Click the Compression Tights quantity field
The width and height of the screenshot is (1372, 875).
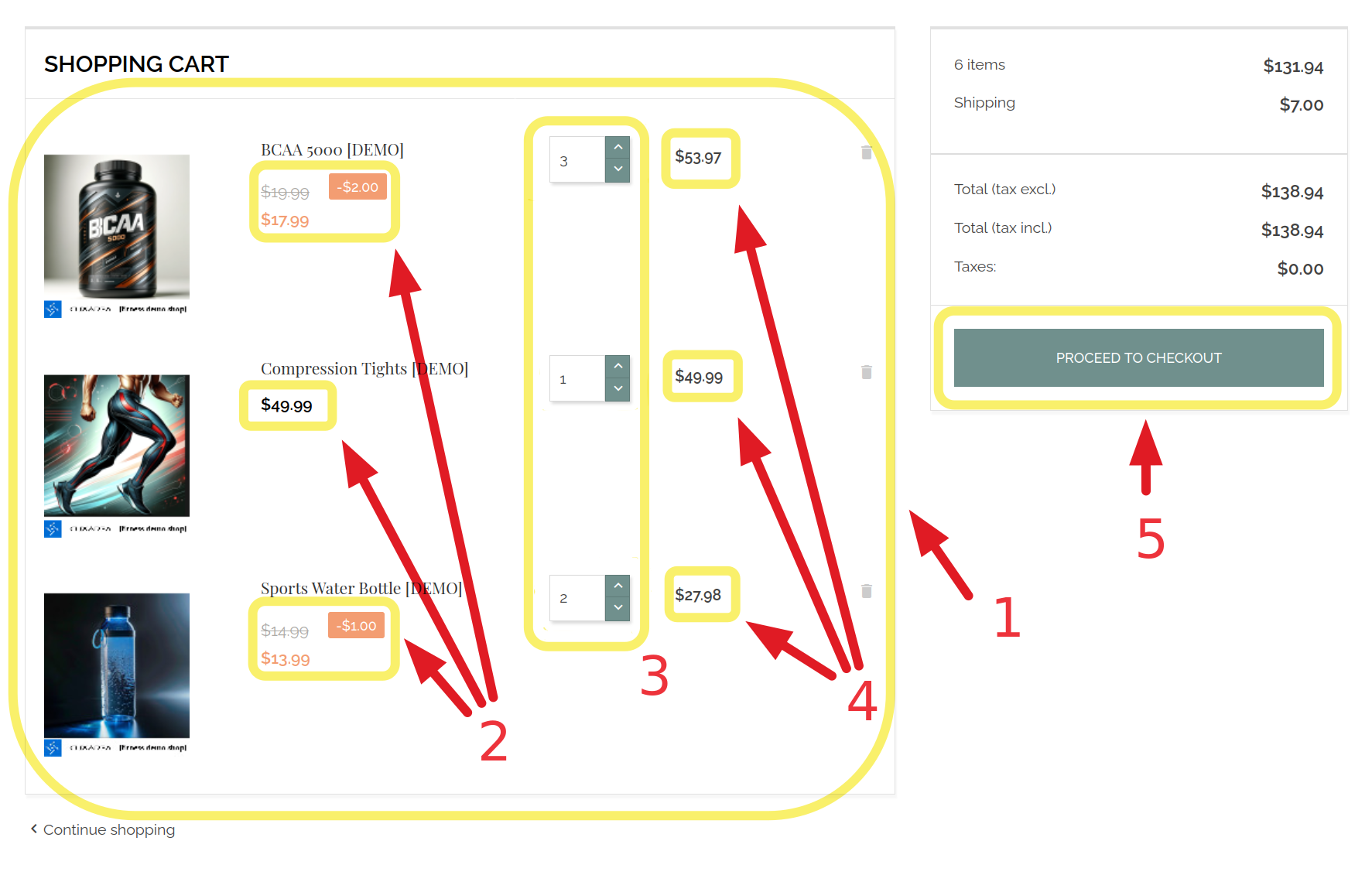tap(577, 379)
